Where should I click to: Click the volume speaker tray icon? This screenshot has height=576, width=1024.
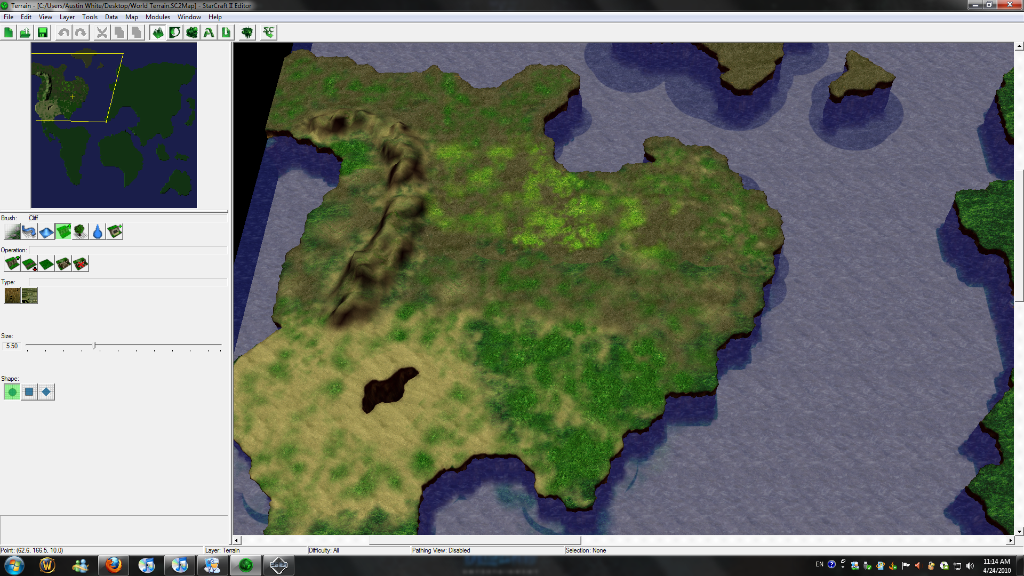click(970, 566)
